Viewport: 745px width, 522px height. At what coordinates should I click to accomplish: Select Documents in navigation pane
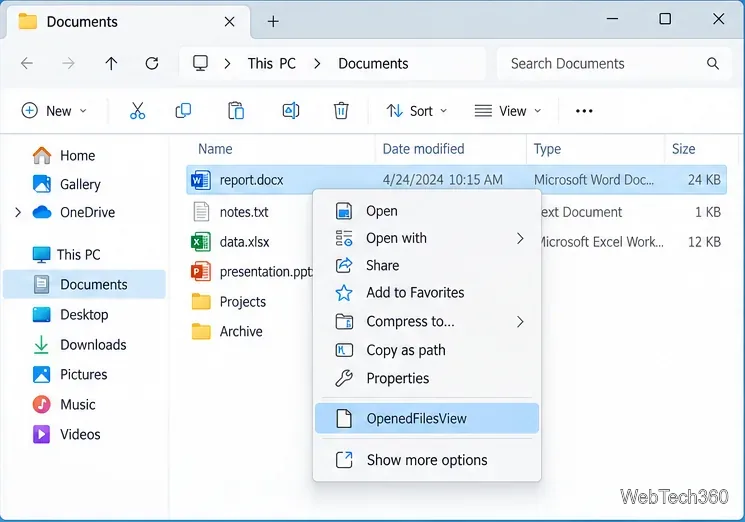pos(84,285)
